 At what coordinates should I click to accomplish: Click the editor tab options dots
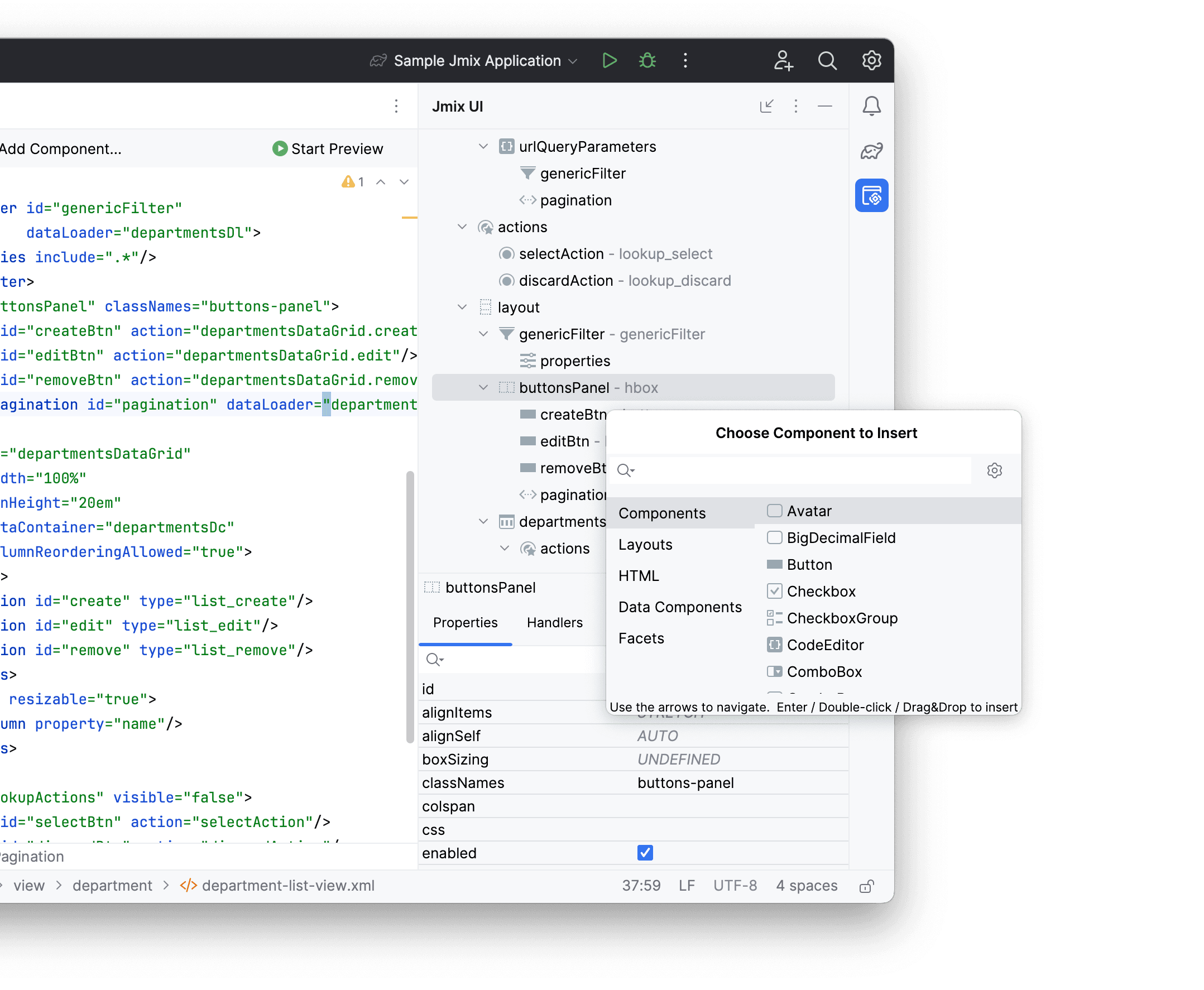(x=396, y=106)
